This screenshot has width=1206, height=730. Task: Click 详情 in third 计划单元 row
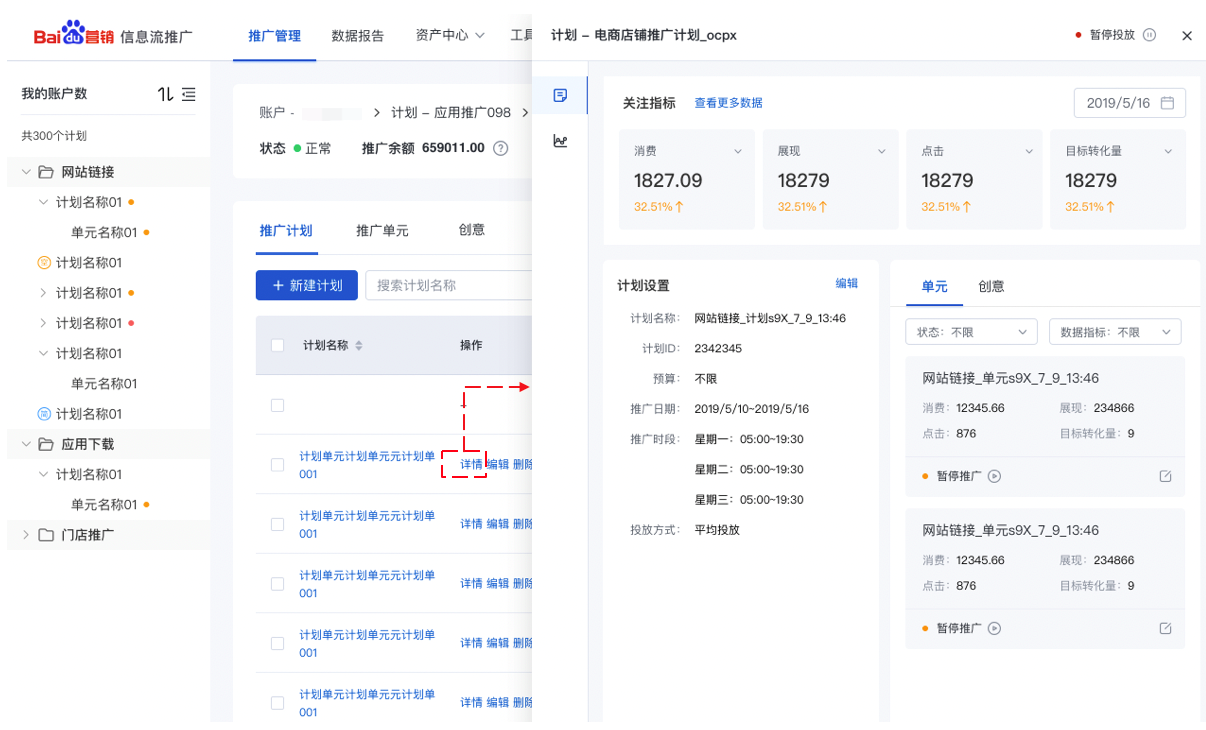(x=471, y=584)
